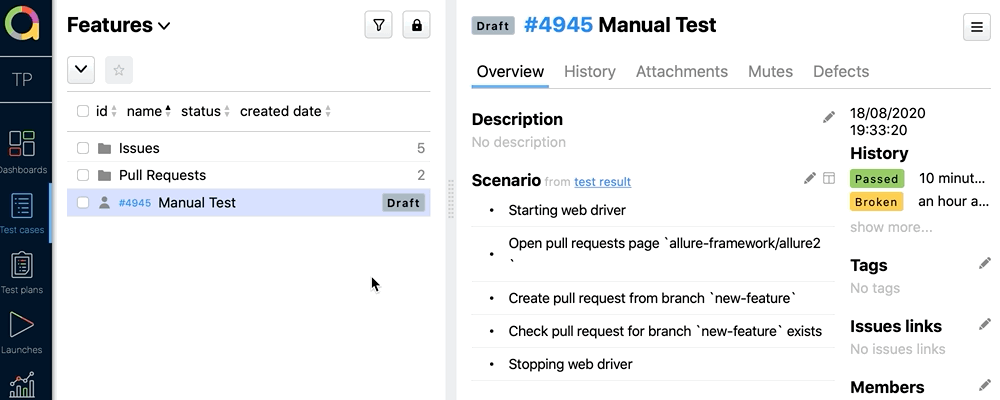The height and width of the screenshot is (400, 1000).
Task: Check the Manual Test row checkbox
Action: pyautogui.click(x=83, y=203)
